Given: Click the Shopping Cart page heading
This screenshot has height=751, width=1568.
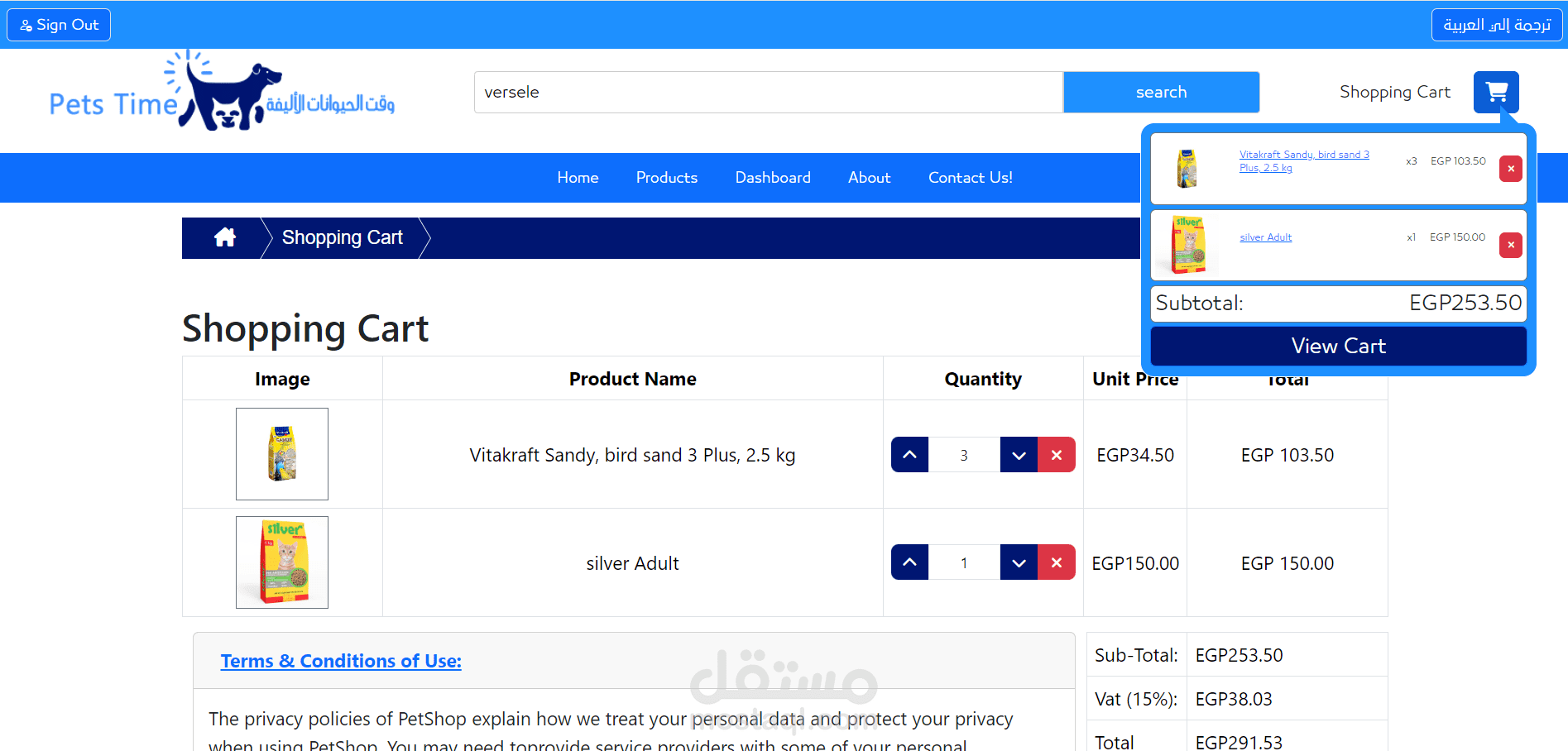Looking at the screenshot, I should (305, 328).
